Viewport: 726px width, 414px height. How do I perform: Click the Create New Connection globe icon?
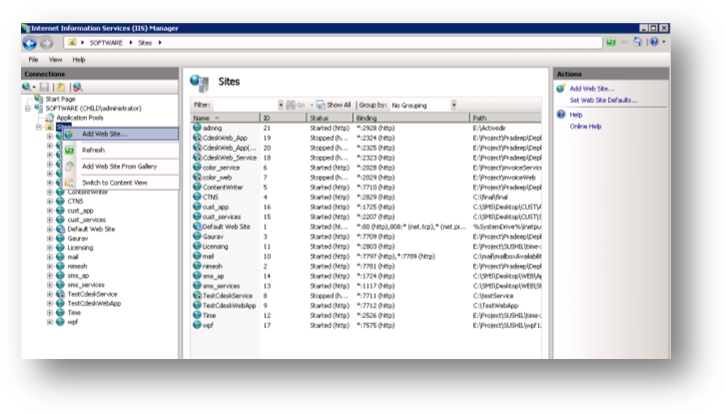(x=27, y=87)
